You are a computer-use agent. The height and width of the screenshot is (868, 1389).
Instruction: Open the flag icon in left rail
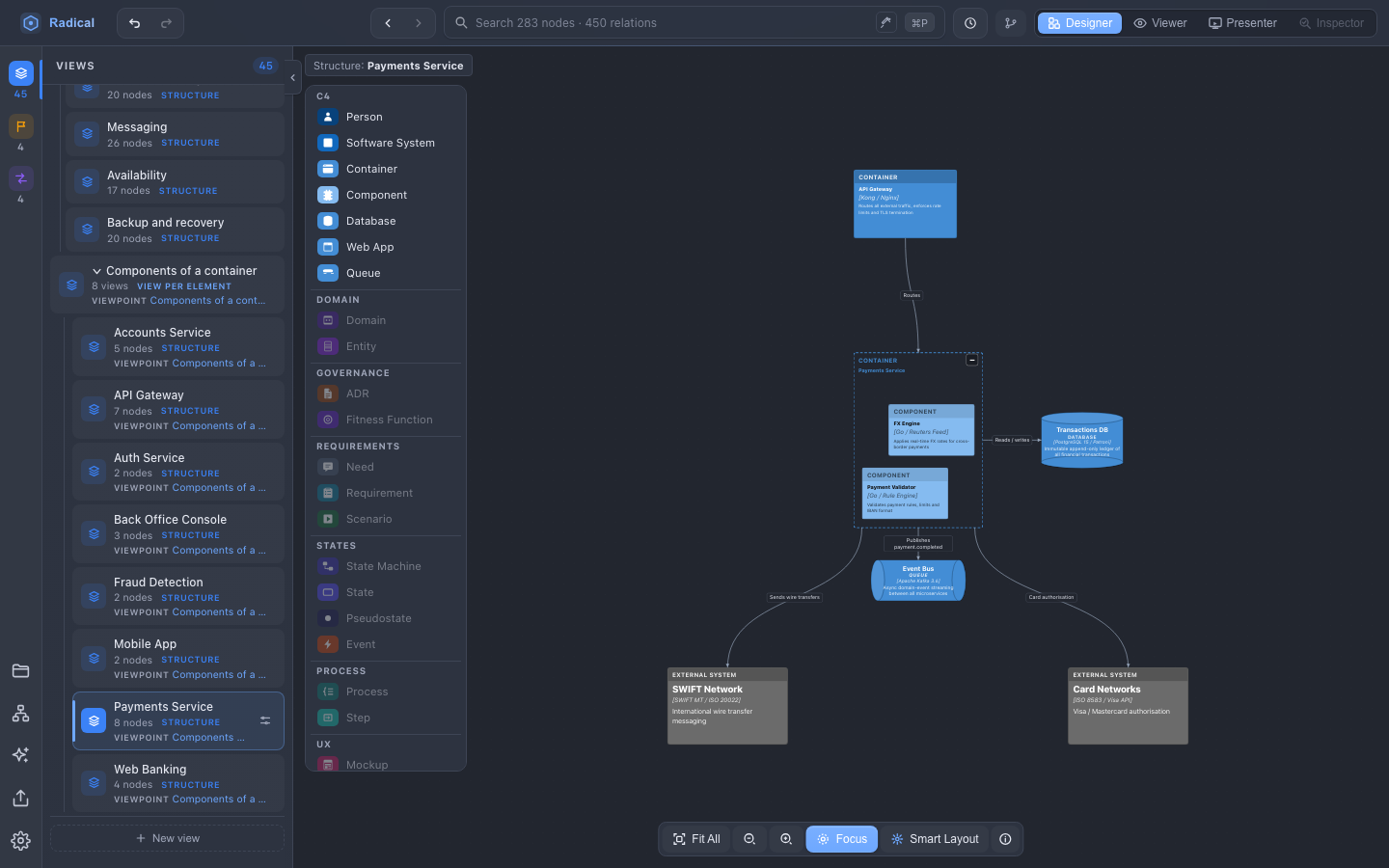pyautogui.click(x=21, y=126)
